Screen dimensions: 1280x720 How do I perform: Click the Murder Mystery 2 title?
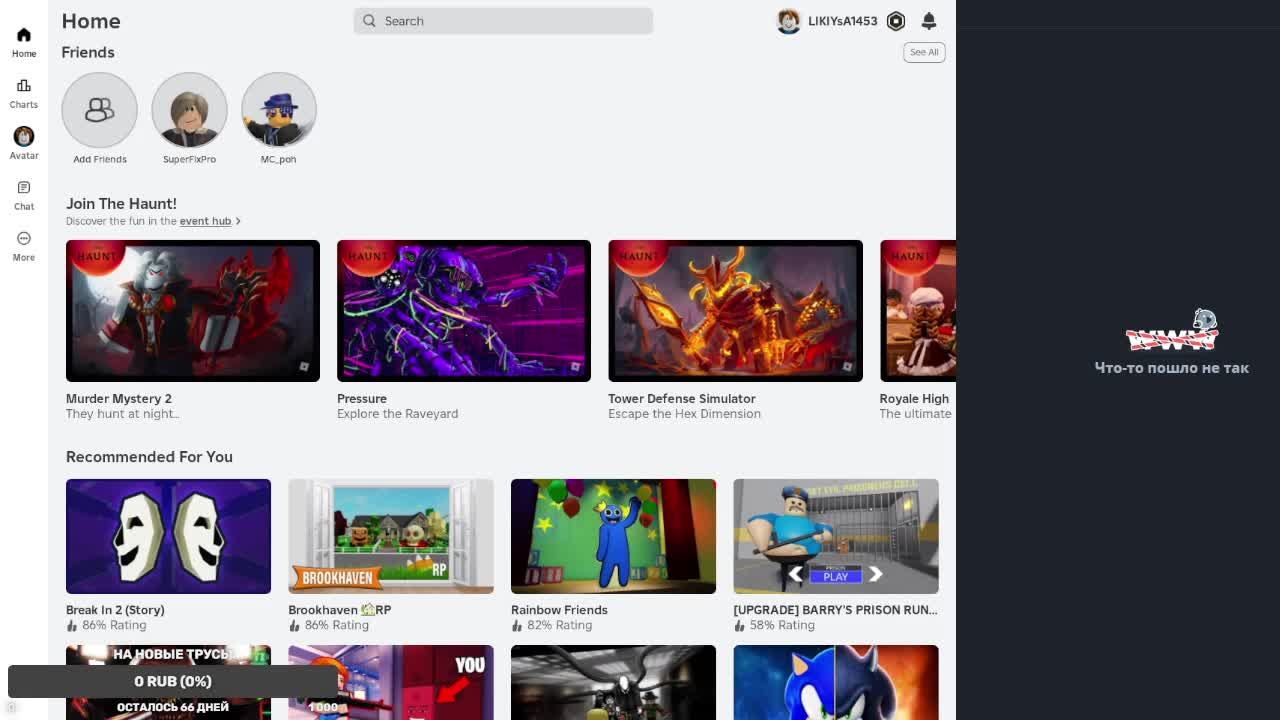pyautogui.click(x=119, y=398)
